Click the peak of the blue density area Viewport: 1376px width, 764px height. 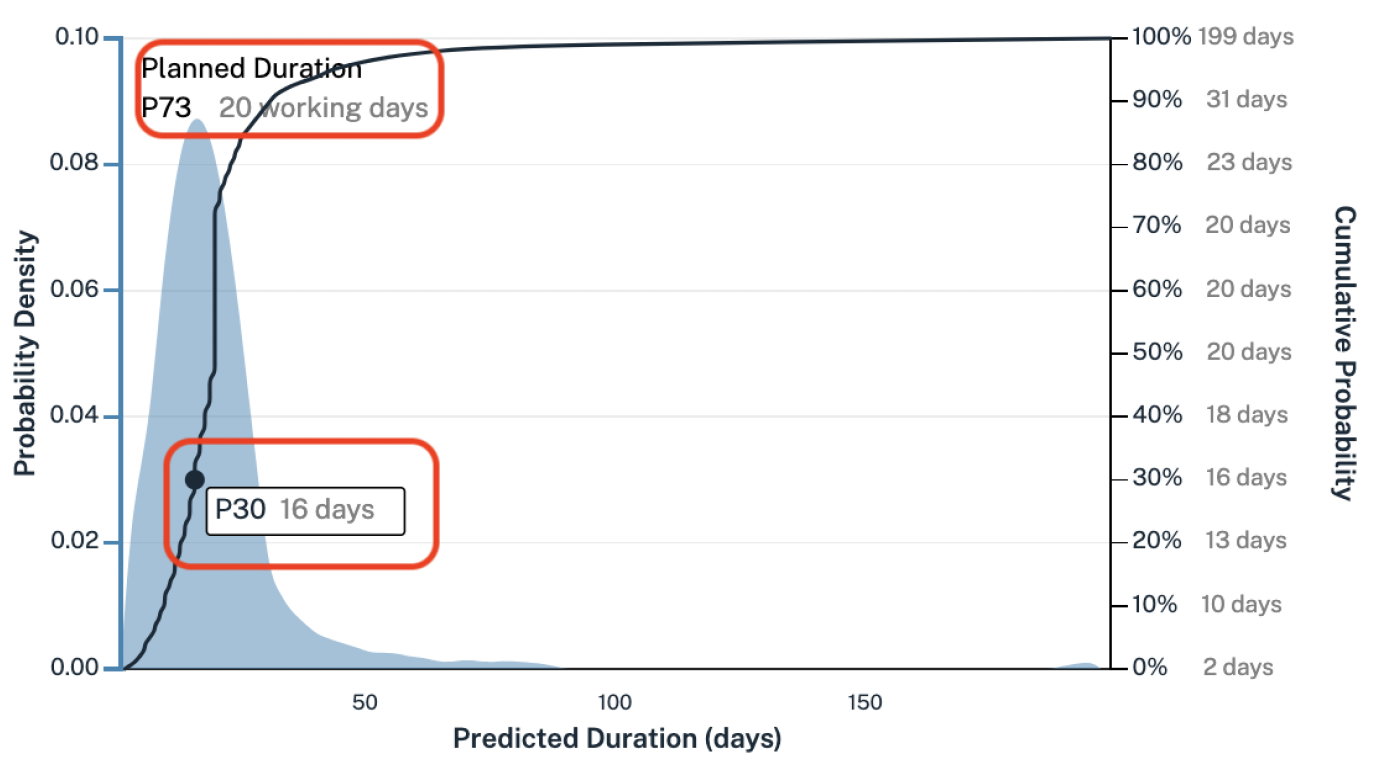(198, 122)
